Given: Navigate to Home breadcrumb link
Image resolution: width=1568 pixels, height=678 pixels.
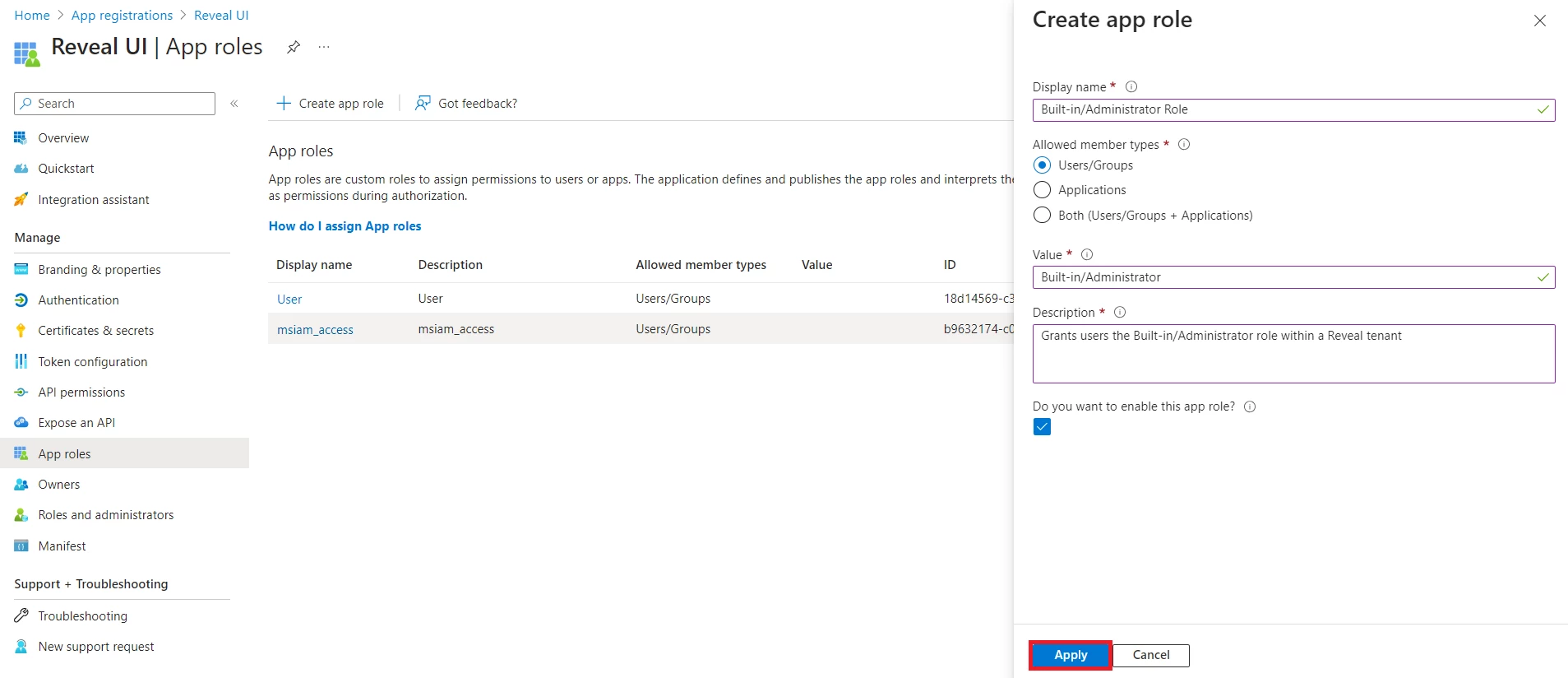Looking at the screenshot, I should [32, 16].
